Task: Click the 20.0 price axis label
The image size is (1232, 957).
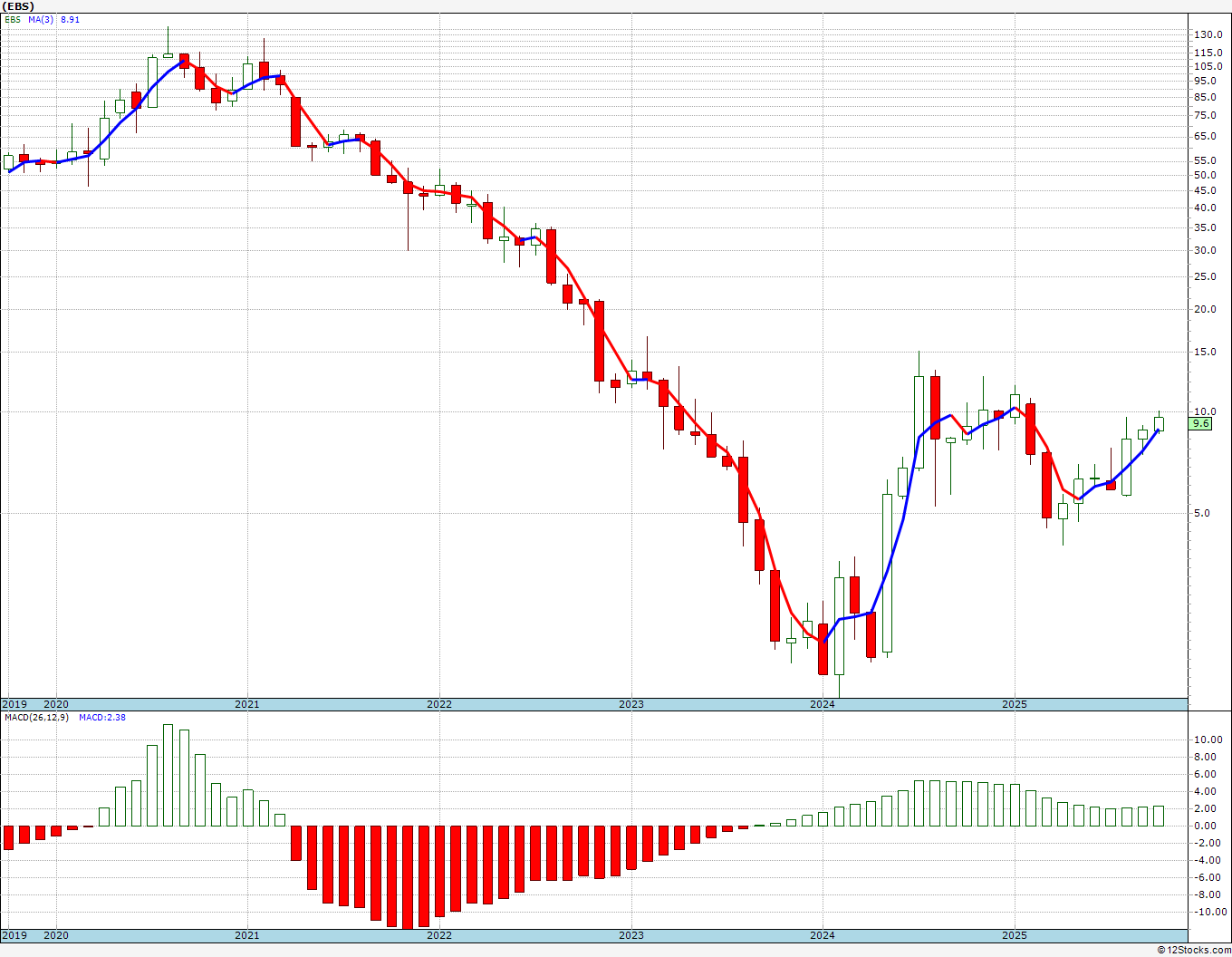Action: [x=1206, y=309]
